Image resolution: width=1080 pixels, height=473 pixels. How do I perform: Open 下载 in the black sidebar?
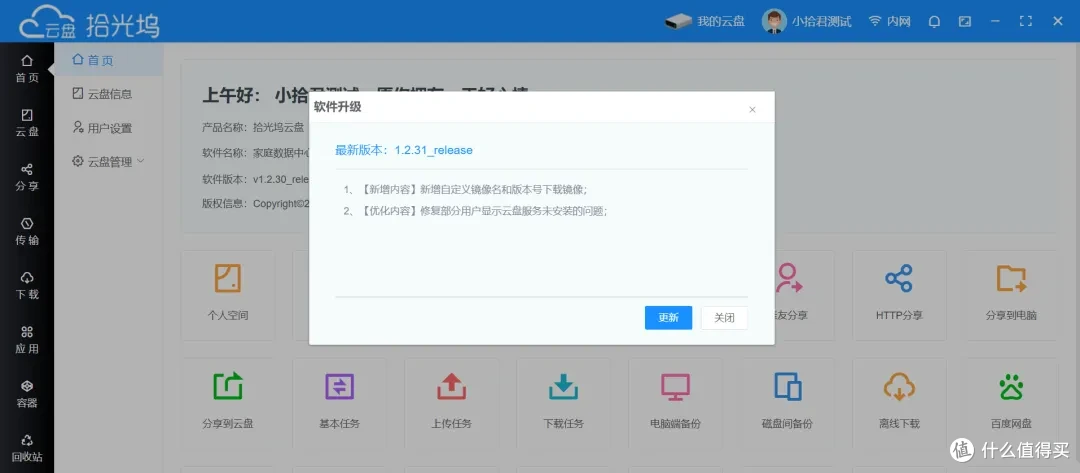coord(27,286)
